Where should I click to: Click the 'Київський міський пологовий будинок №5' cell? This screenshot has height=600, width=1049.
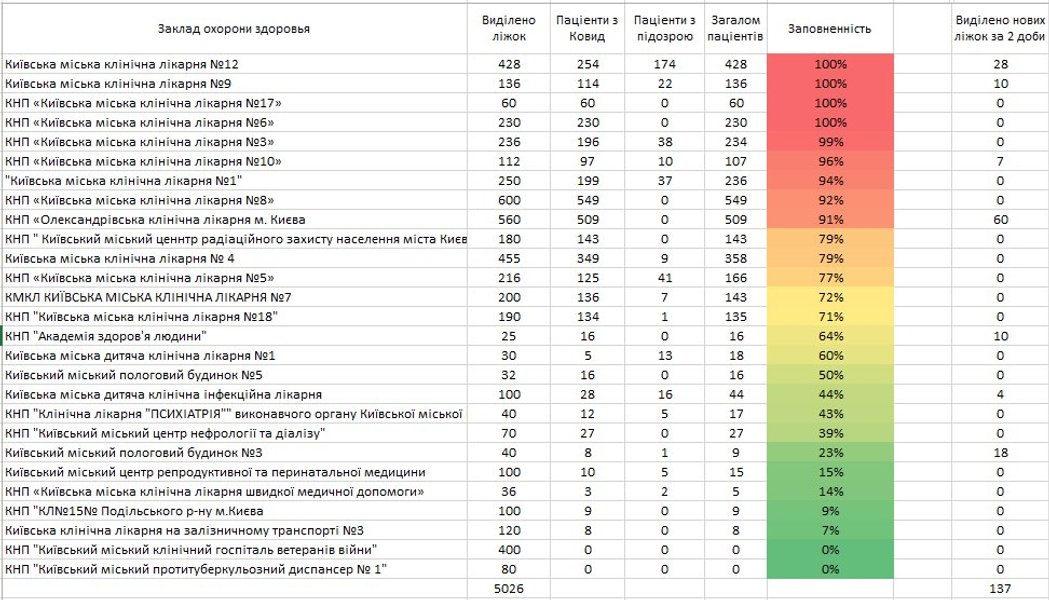(119, 375)
